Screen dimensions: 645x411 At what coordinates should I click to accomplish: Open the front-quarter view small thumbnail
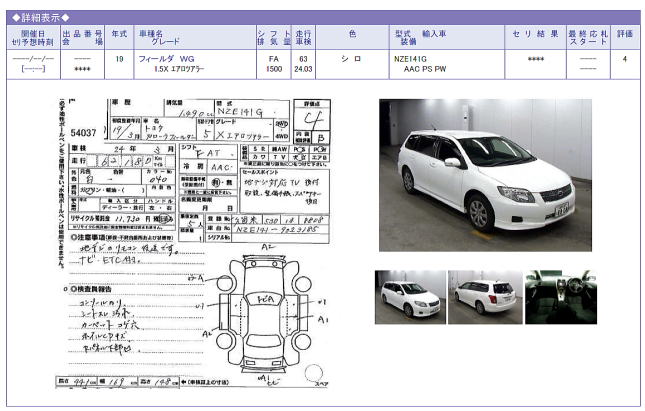point(410,297)
